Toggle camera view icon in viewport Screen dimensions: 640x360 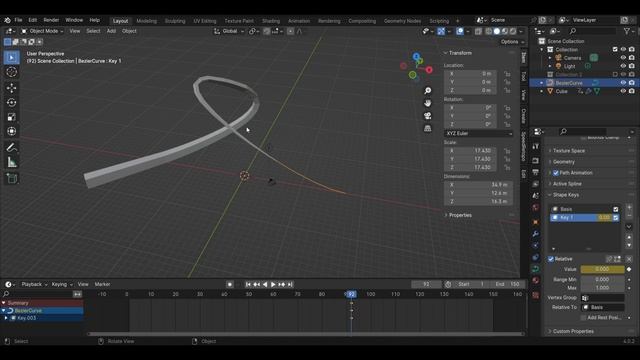[427, 116]
